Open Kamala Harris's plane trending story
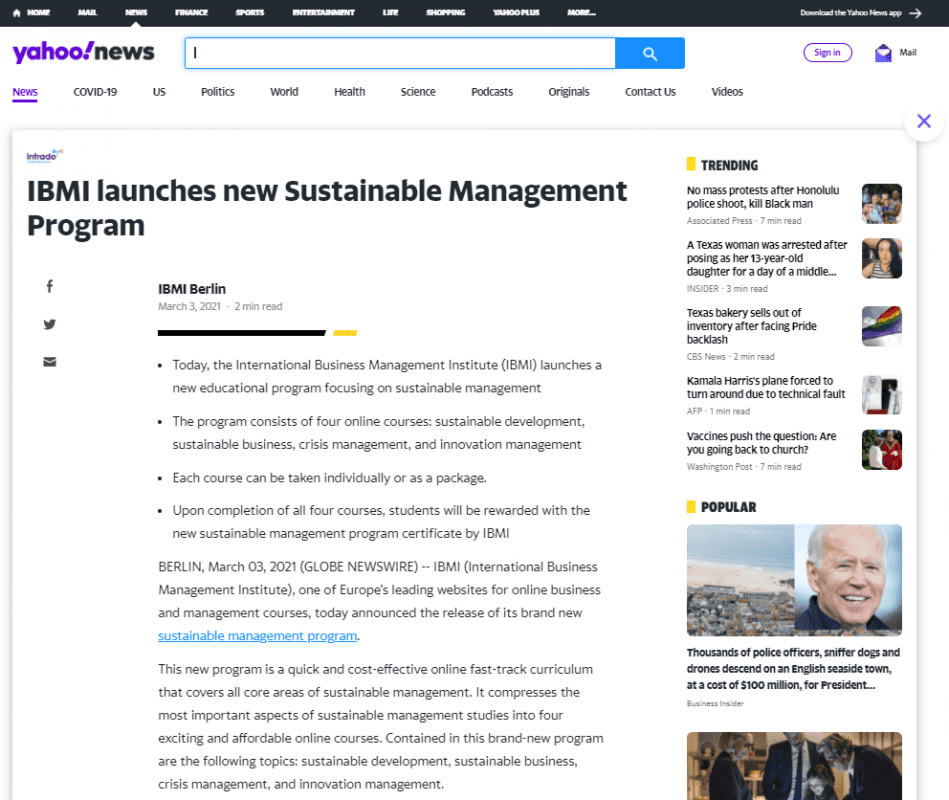The image size is (949, 800). click(x=766, y=387)
